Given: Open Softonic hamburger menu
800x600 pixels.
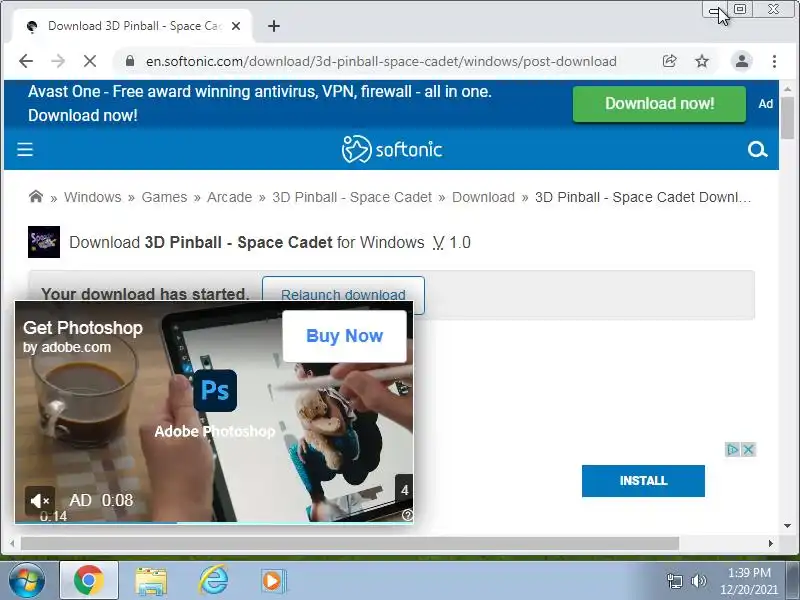Looking at the screenshot, I should coord(25,149).
